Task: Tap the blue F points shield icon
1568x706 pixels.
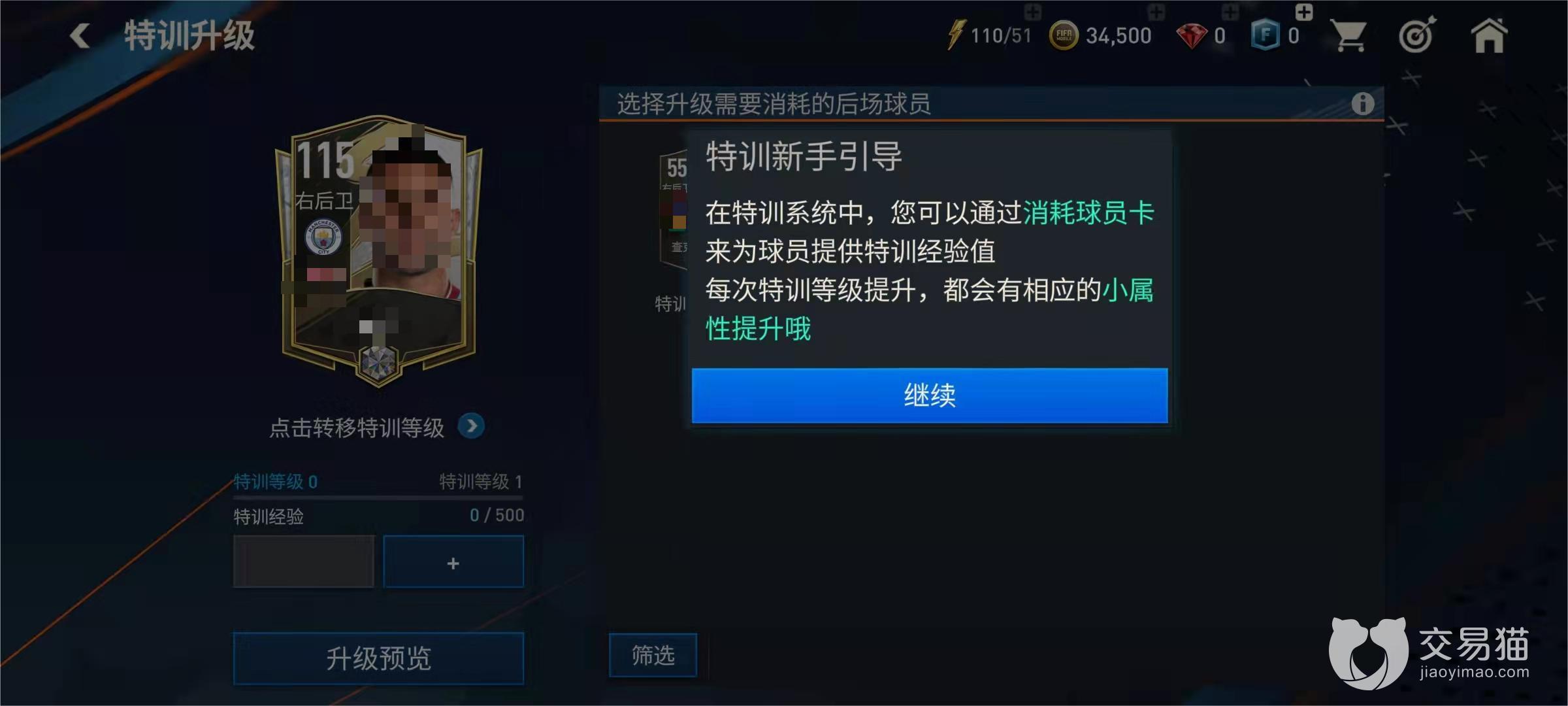Action: (x=1266, y=35)
